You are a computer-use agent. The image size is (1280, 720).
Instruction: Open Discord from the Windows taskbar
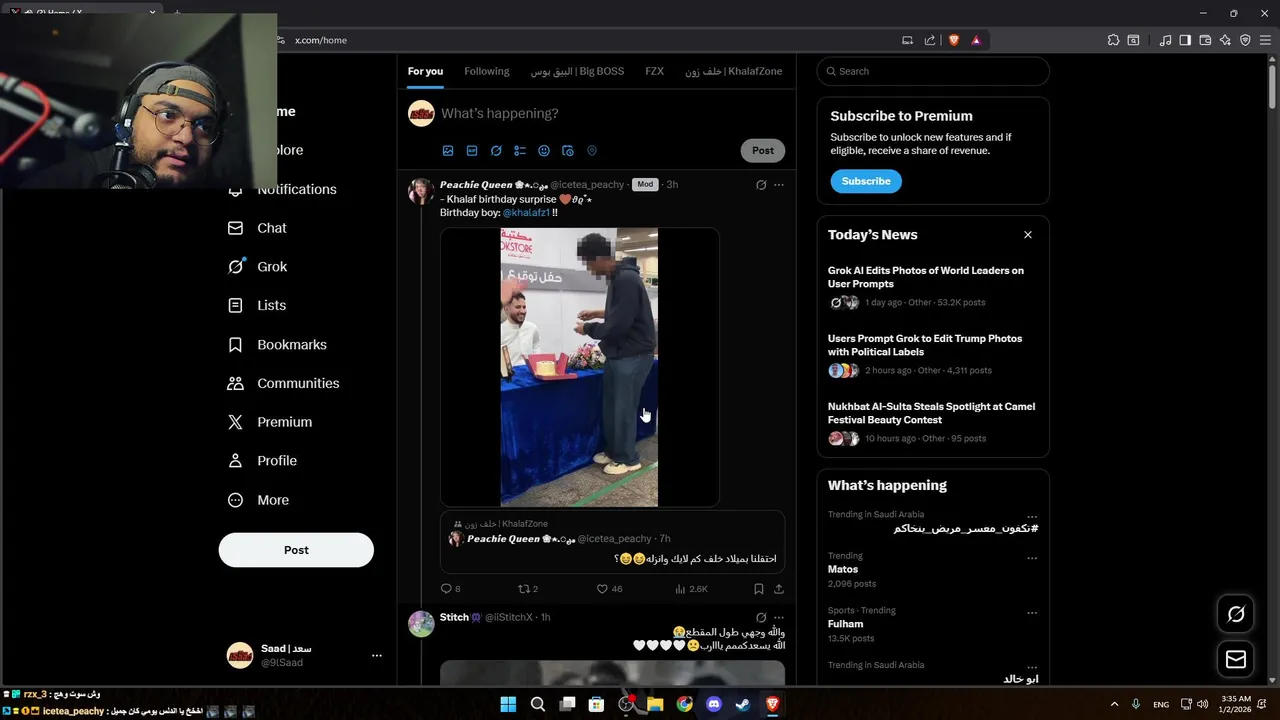coord(713,704)
